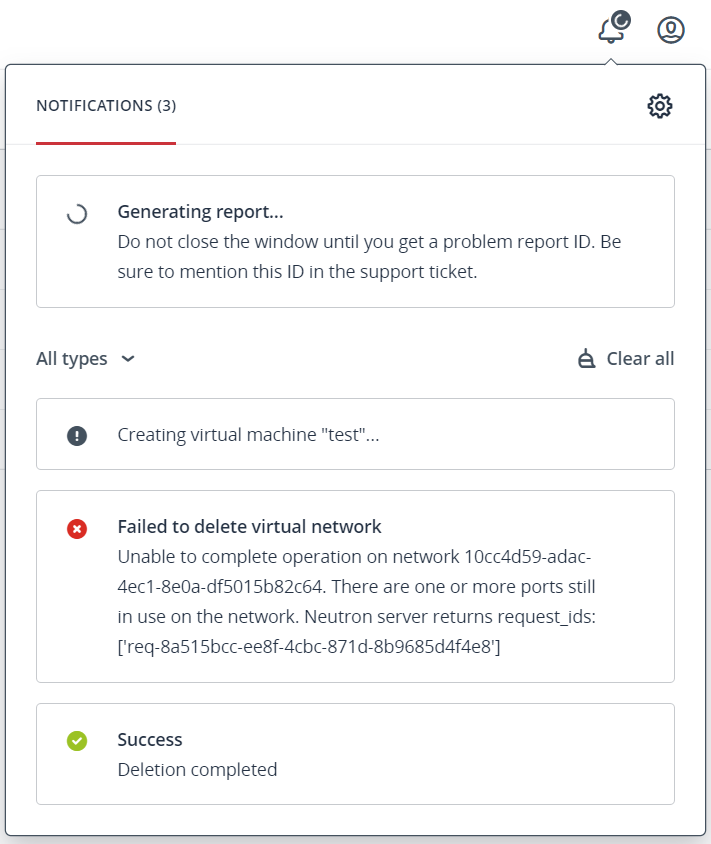This screenshot has height=844, width=711.
Task: Click the Clear all broom icon
Action: click(584, 358)
